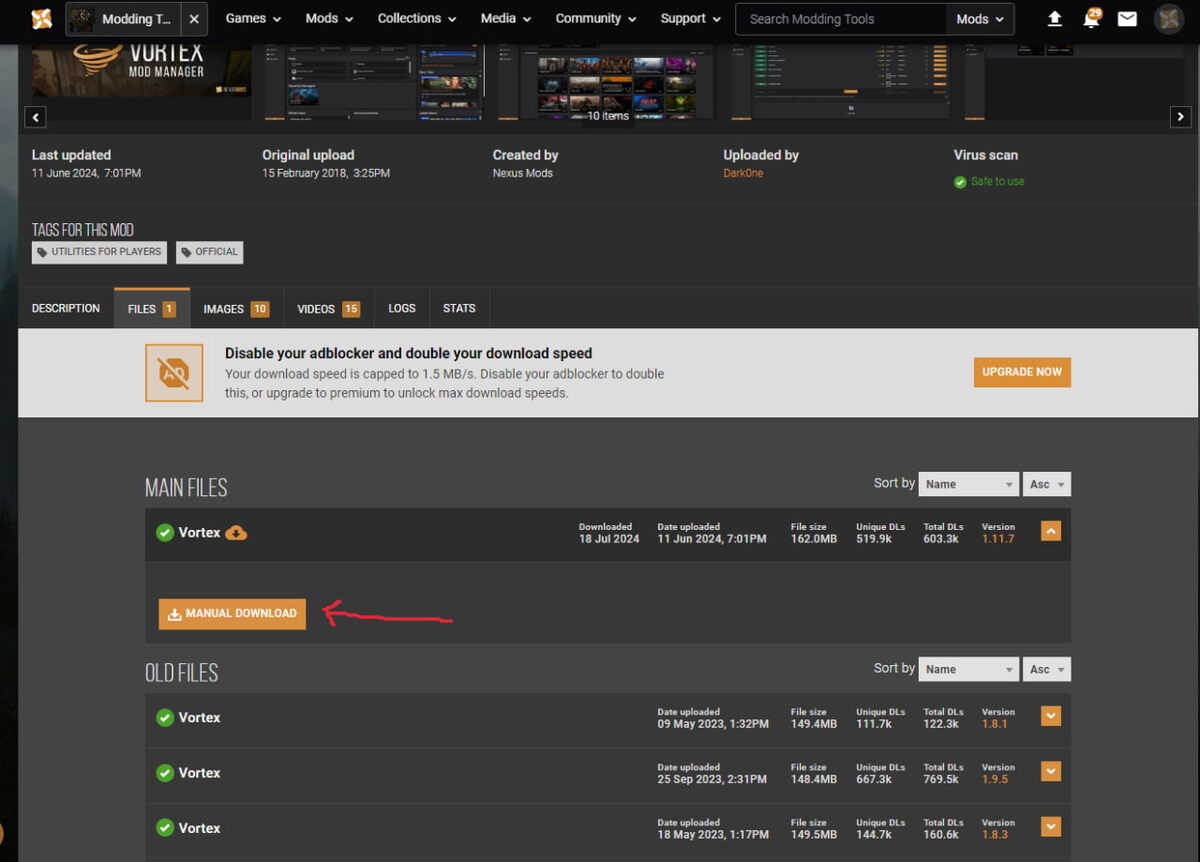Focus the Search Modding Tools field

pos(840,19)
